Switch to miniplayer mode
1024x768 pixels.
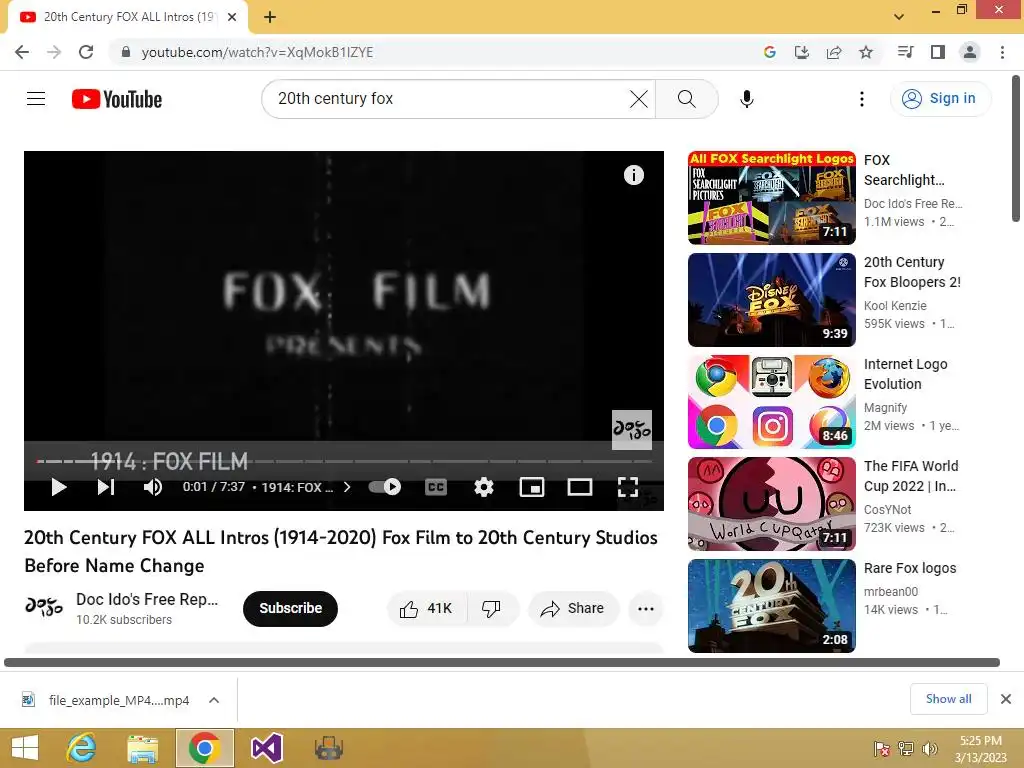click(532, 487)
